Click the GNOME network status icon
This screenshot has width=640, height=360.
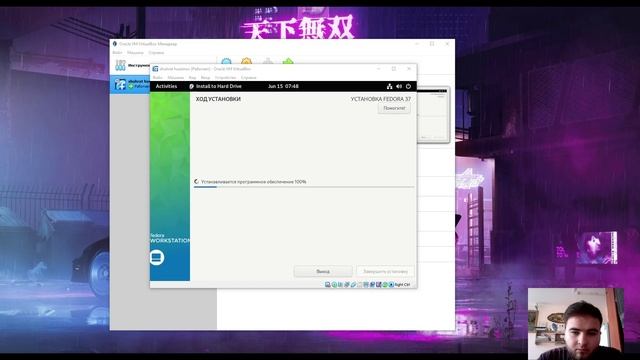(389, 86)
